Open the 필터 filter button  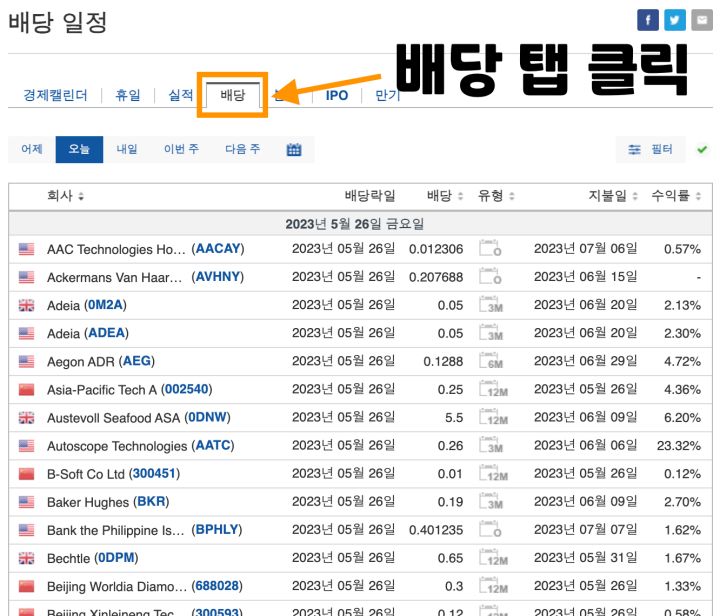(x=650, y=149)
